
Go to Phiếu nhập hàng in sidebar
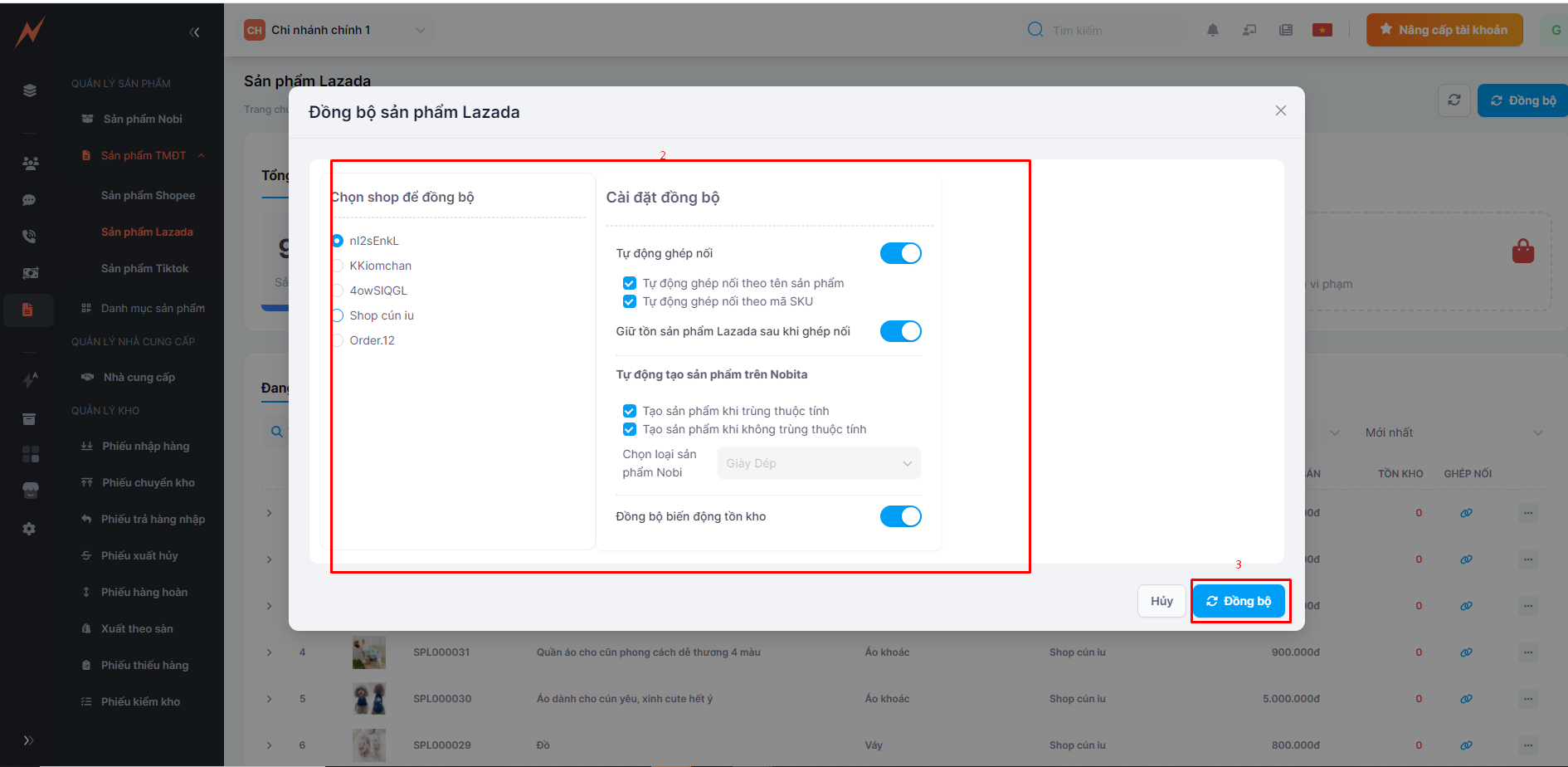click(145, 447)
